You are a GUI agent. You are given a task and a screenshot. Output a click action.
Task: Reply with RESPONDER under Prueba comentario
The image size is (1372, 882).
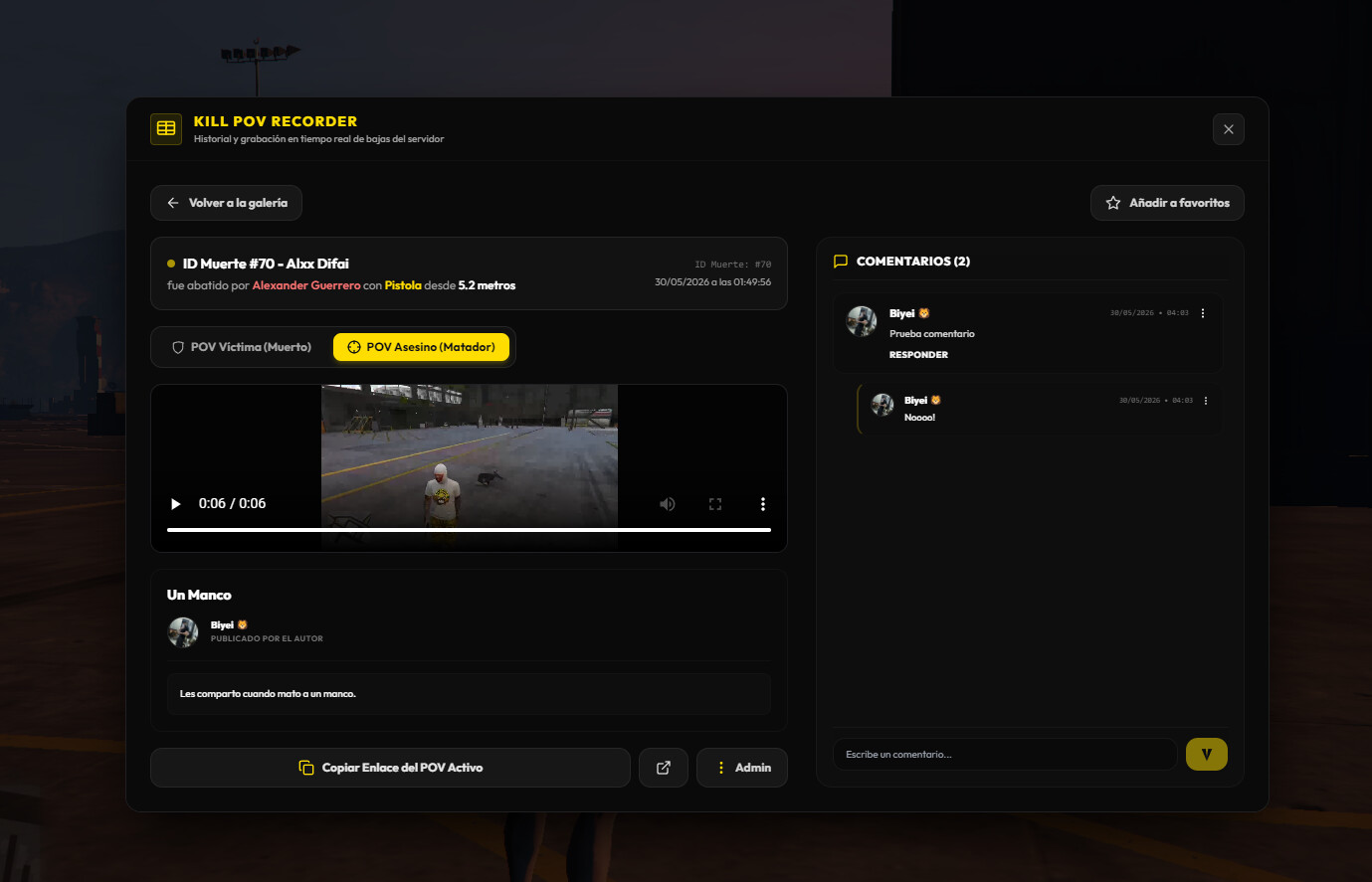918,355
